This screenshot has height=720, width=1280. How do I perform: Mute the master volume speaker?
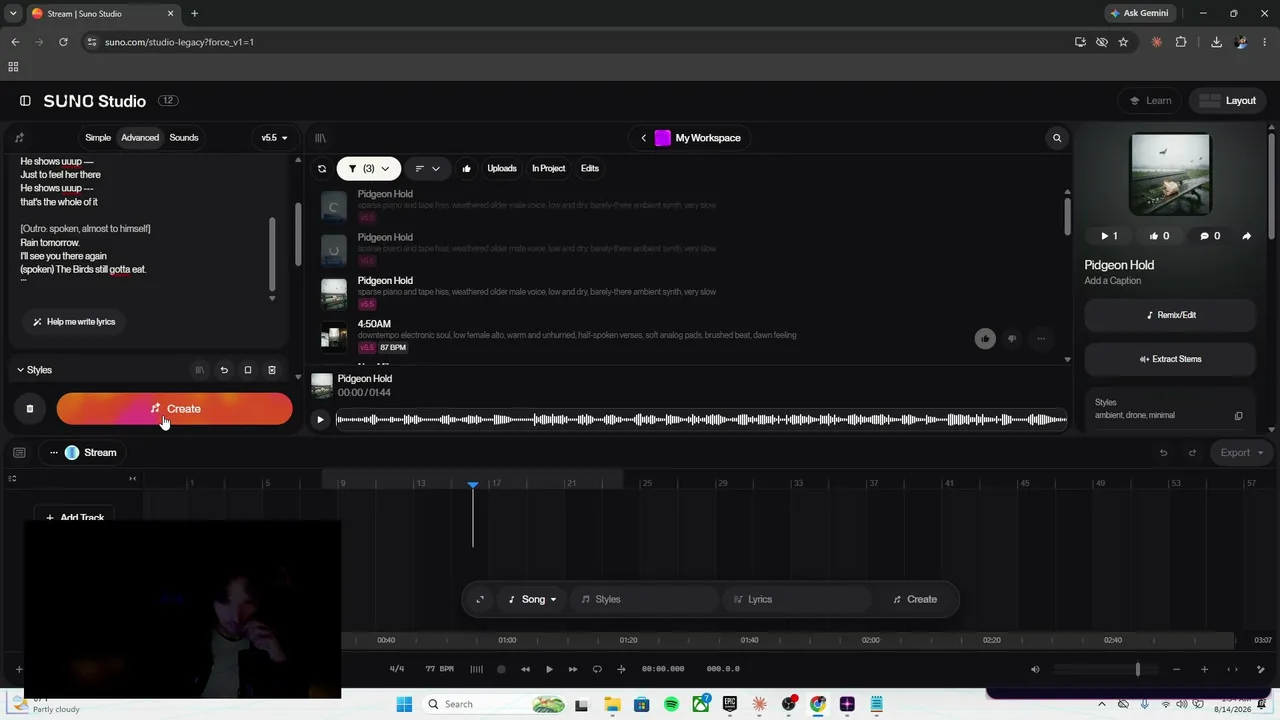[1035, 669]
